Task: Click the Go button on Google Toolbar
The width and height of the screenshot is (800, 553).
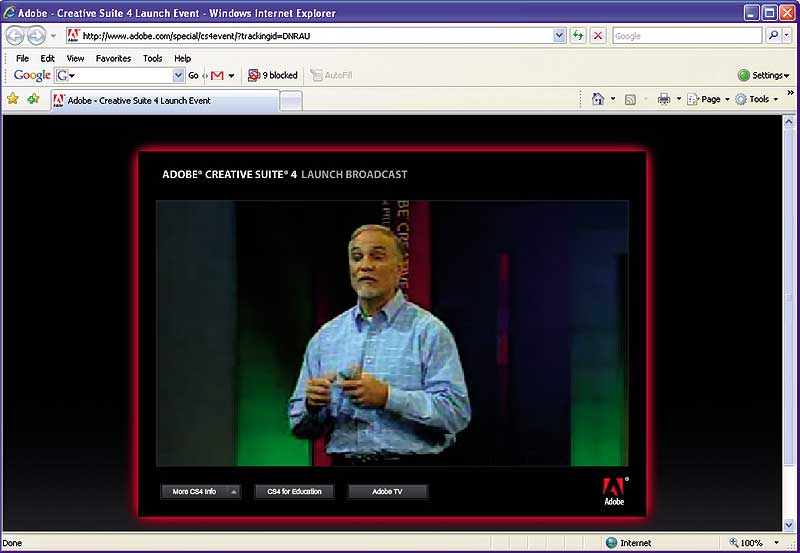Action: click(193, 76)
